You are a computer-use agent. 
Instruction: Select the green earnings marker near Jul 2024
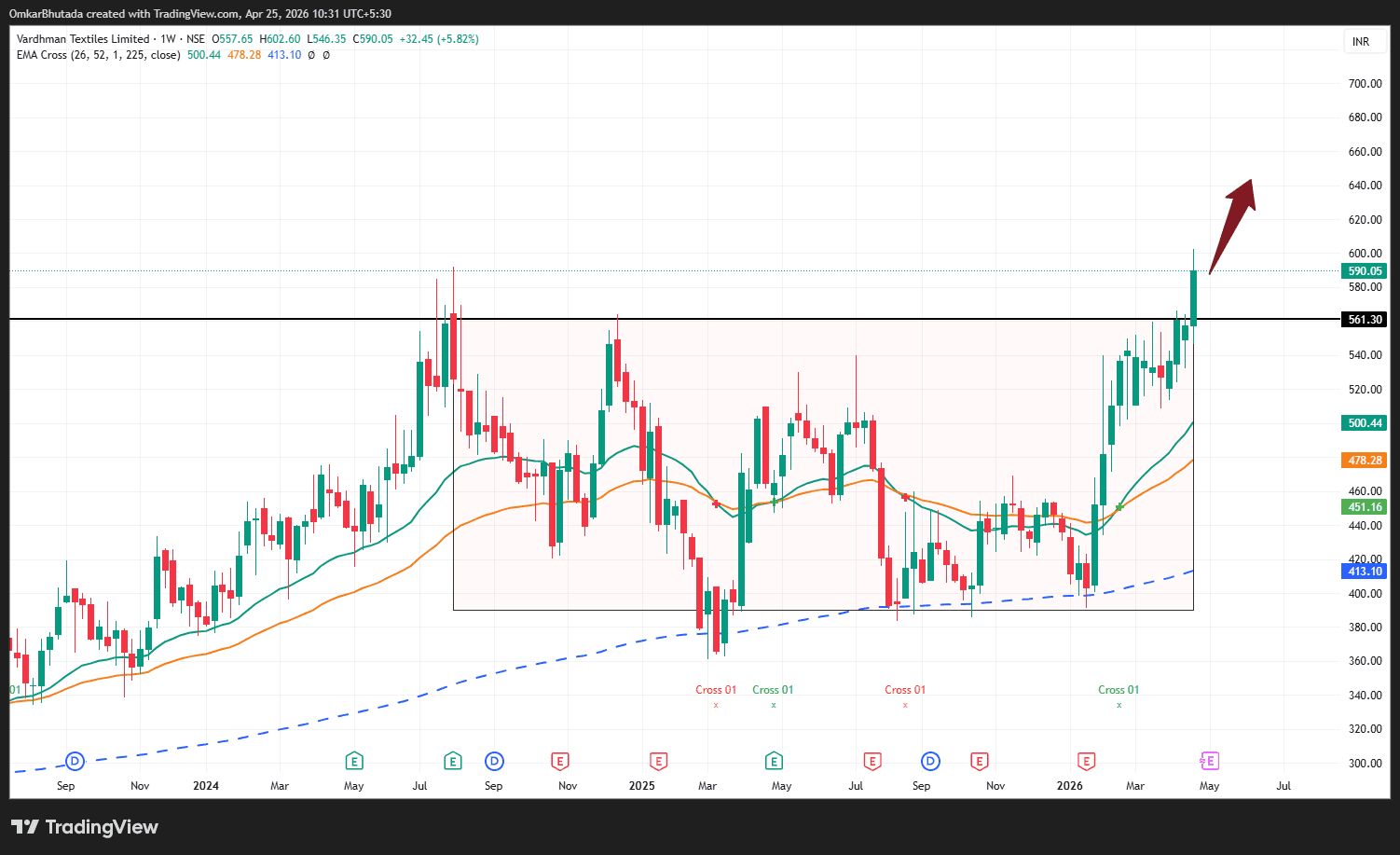pyautogui.click(x=453, y=762)
